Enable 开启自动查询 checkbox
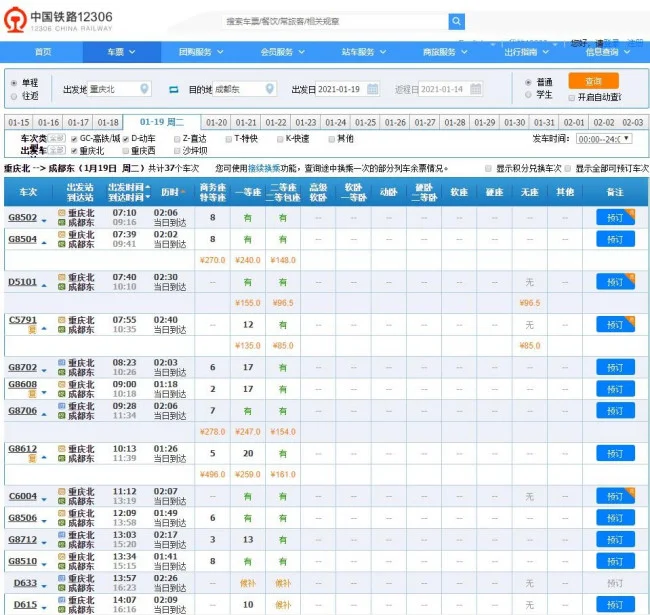 (572, 97)
